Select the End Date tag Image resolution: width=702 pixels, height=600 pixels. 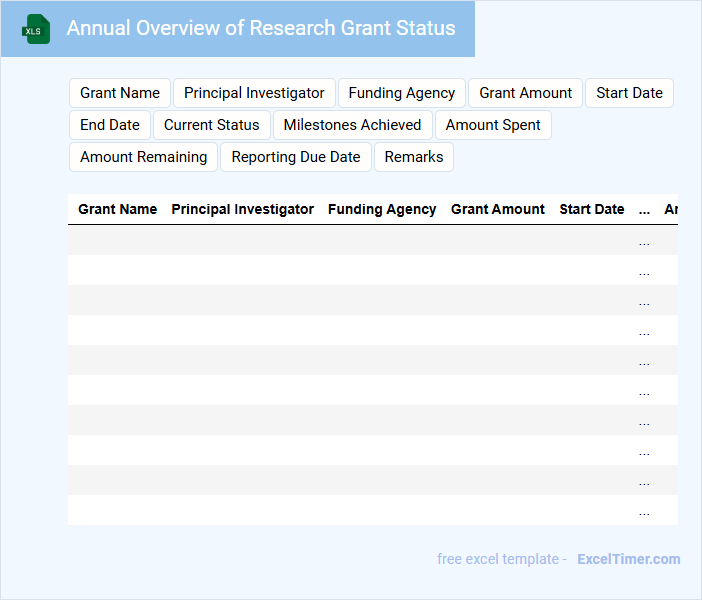[110, 125]
